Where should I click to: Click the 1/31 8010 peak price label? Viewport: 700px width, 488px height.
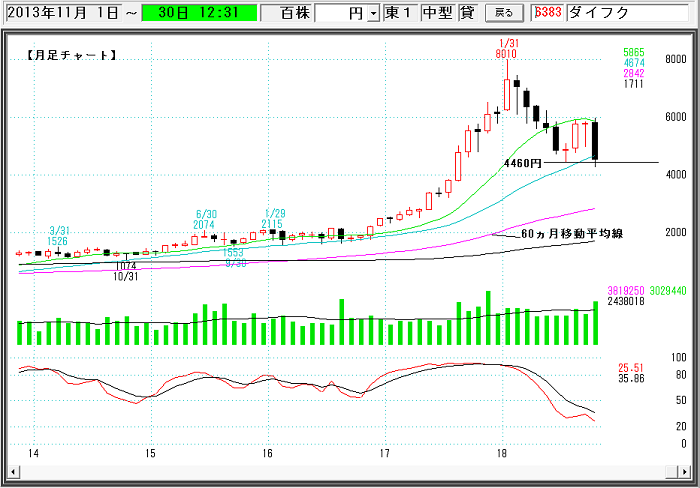click(506, 49)
